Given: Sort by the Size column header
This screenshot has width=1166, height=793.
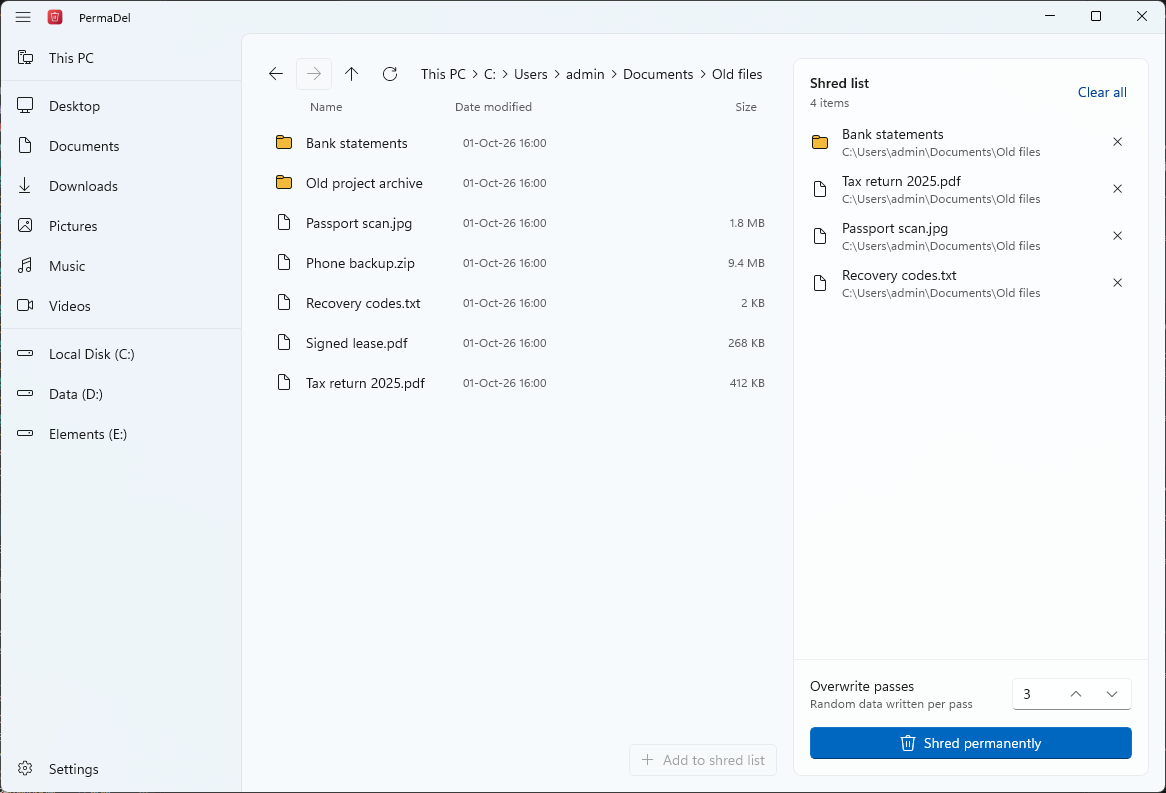Looking at the screenshot, I should (746, 107).
